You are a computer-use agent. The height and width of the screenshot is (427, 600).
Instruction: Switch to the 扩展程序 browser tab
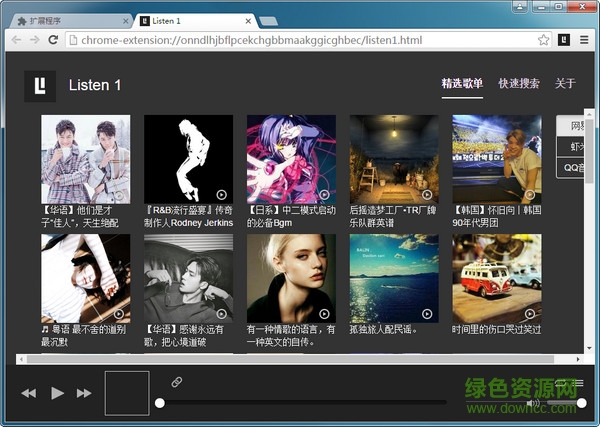(x=66, y=19)
